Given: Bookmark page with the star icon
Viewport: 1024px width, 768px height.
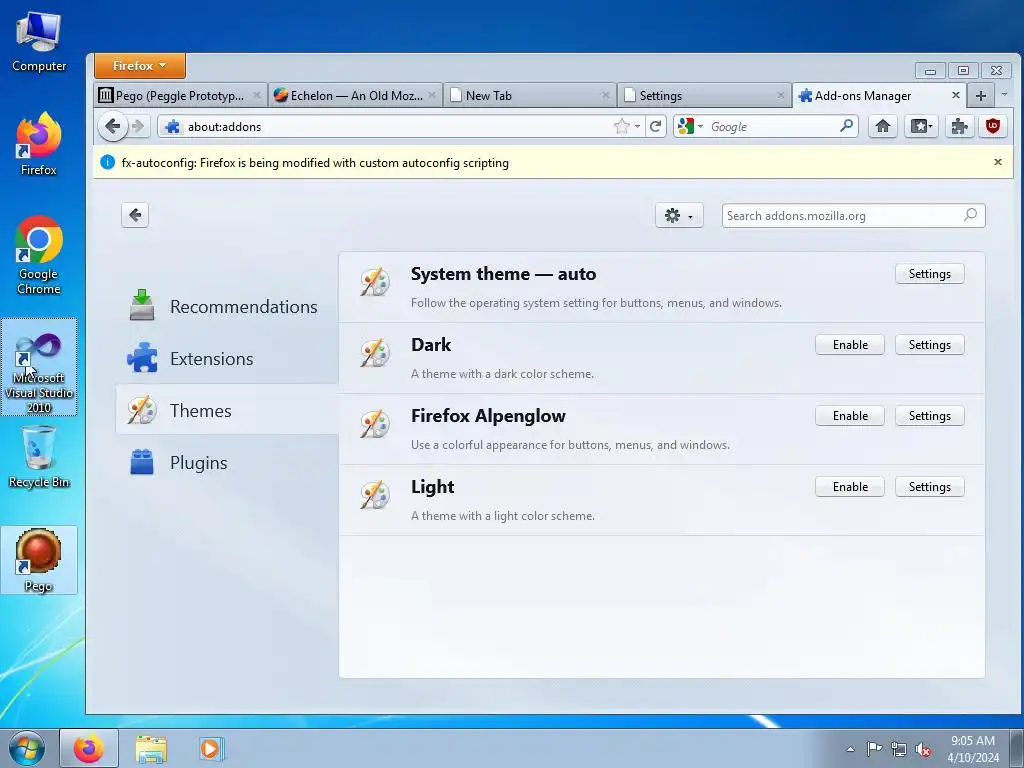Looking at the screenshot, I should point(622,126).
